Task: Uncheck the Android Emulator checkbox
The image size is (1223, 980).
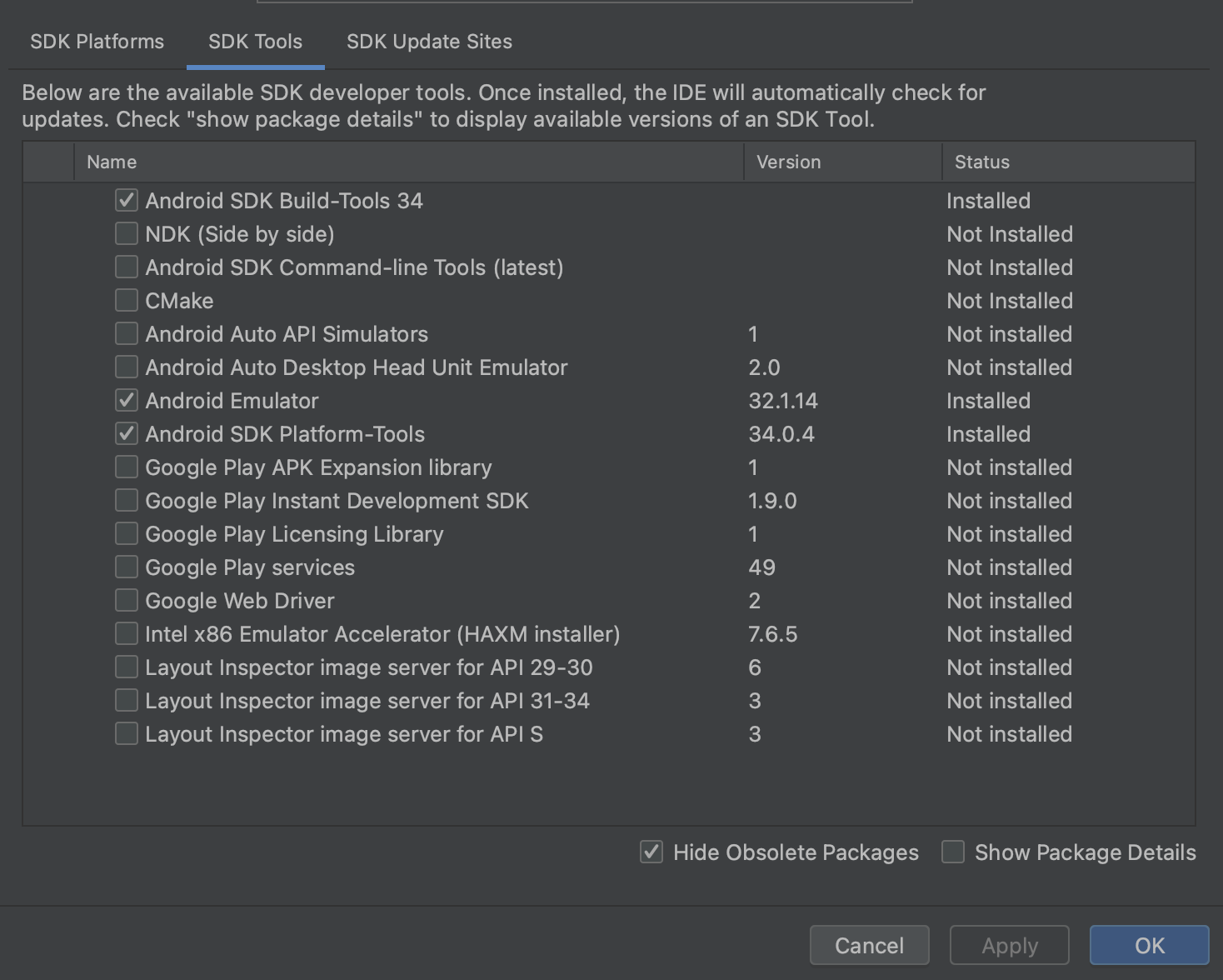Action: coord(127,401)
